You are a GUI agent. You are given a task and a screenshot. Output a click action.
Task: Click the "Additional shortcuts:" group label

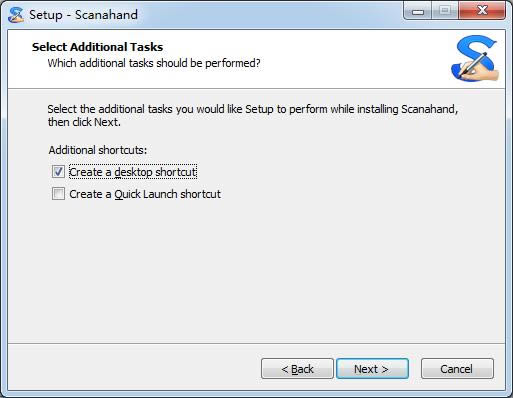pos(98,150)
